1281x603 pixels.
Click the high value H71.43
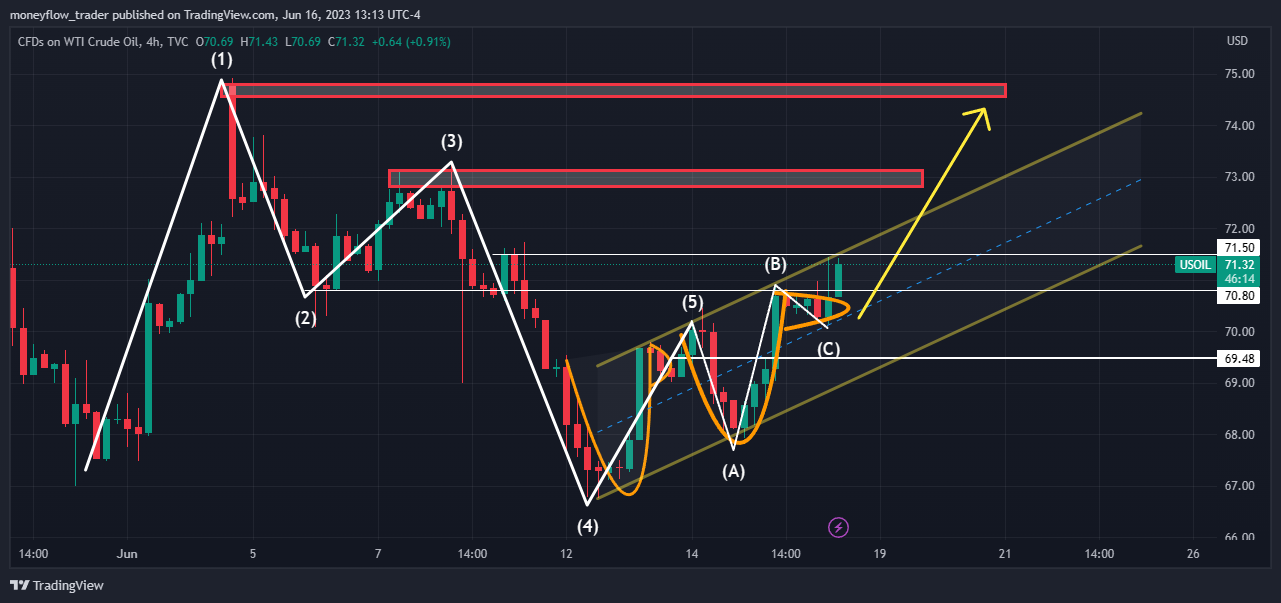(259, 41)
